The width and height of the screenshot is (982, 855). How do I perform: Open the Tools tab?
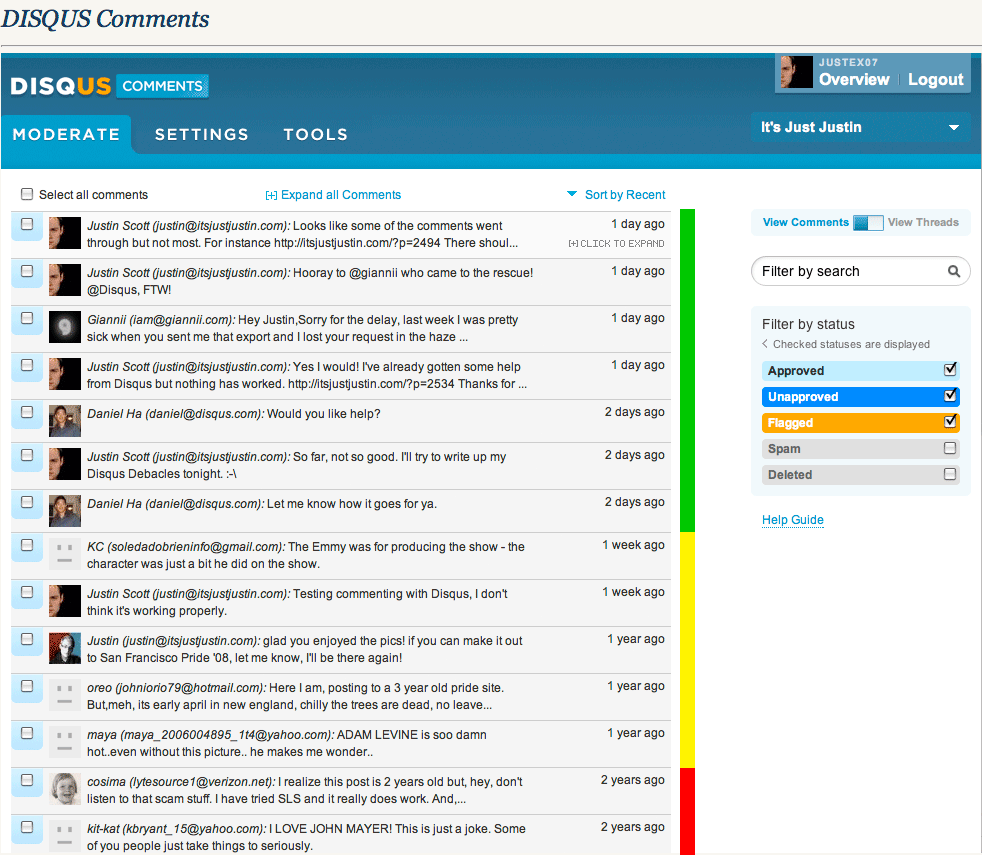(315, 135)
